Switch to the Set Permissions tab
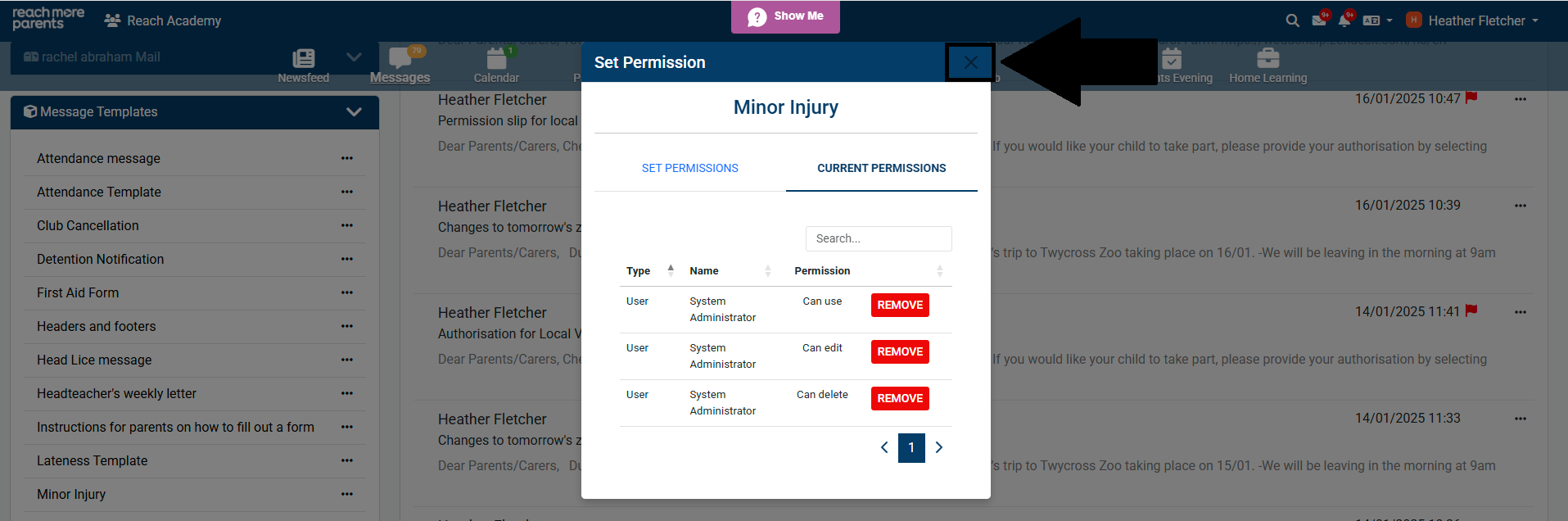Screen dimensions: 1568x521 point(689,168)
